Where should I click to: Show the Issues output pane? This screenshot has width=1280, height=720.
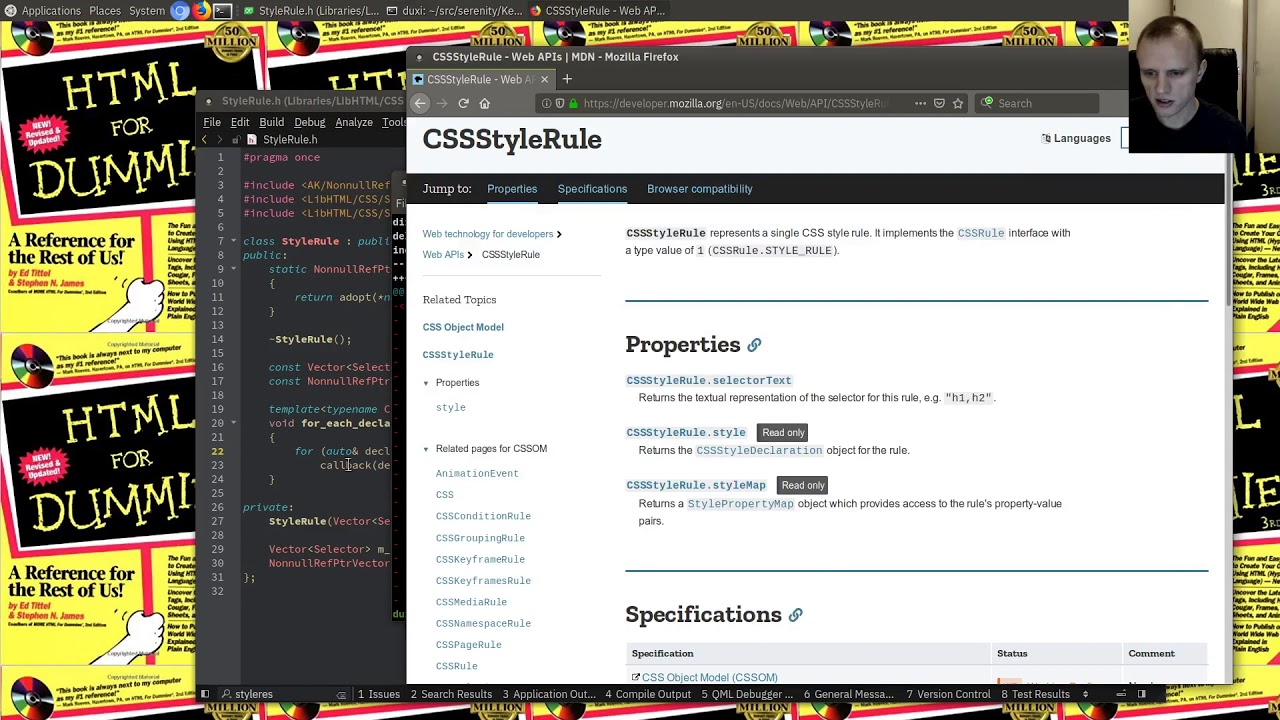tap(379, 694)
